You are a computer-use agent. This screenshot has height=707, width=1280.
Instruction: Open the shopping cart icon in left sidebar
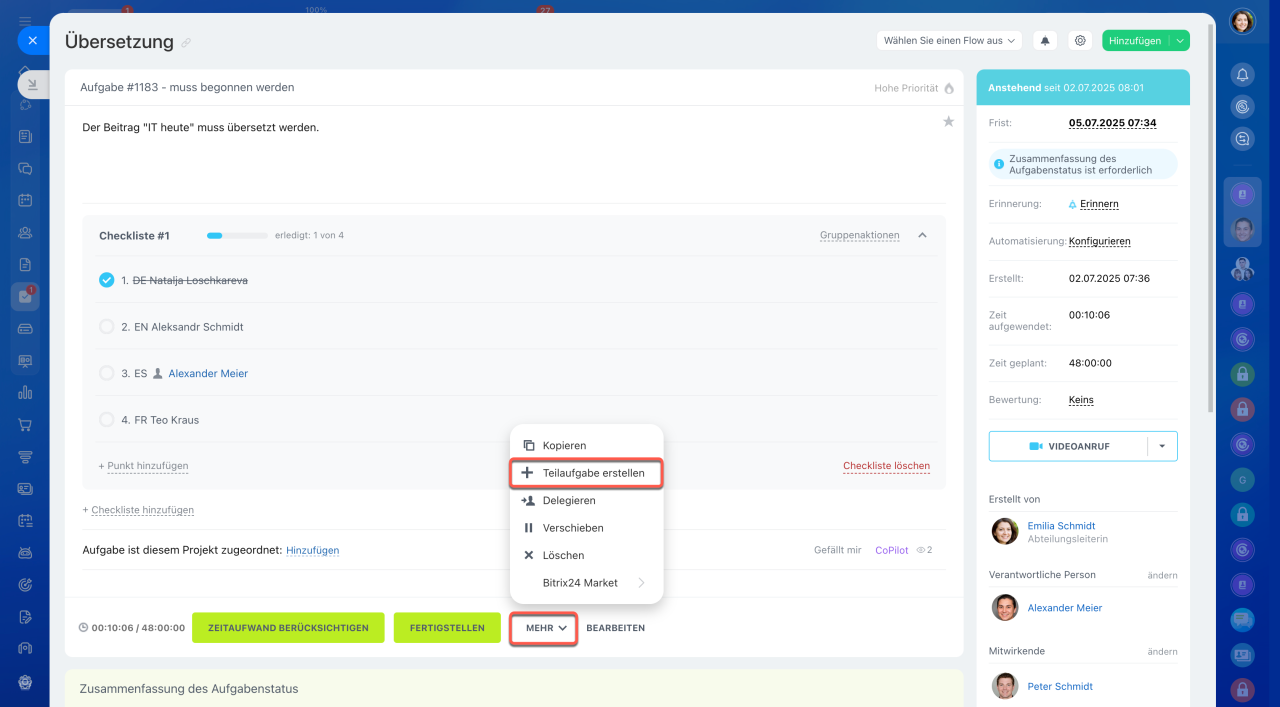(x=25, y=424)
